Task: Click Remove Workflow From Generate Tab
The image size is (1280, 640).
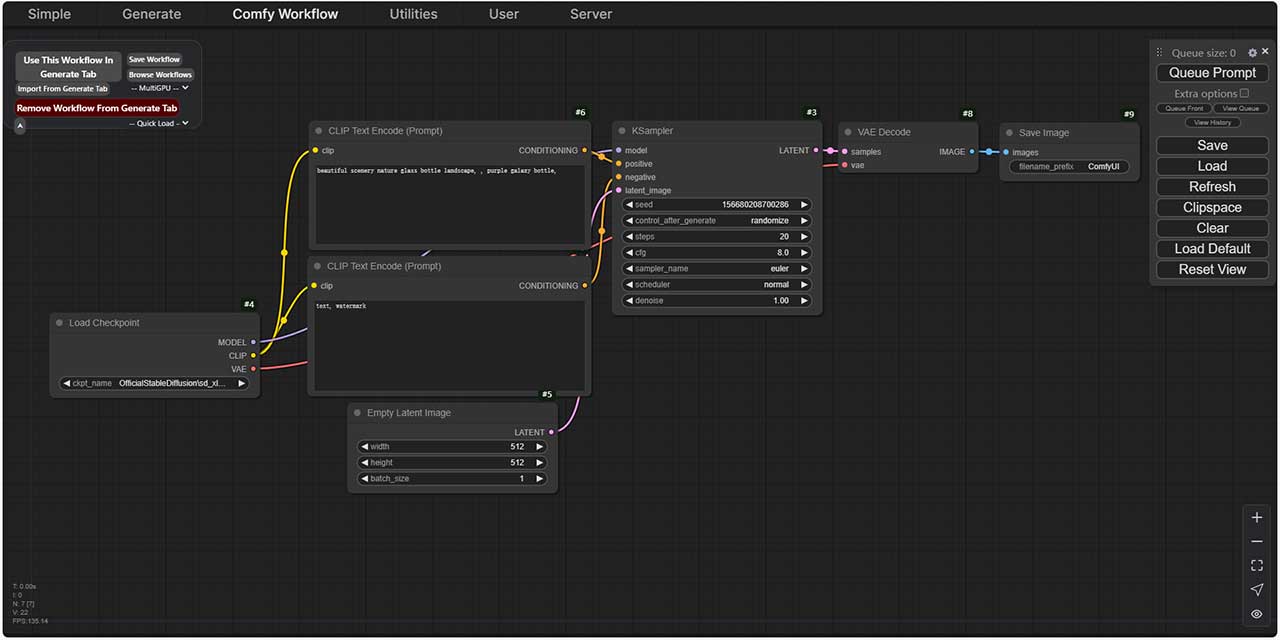Action: pyautogui.click(x=97, y=108)
